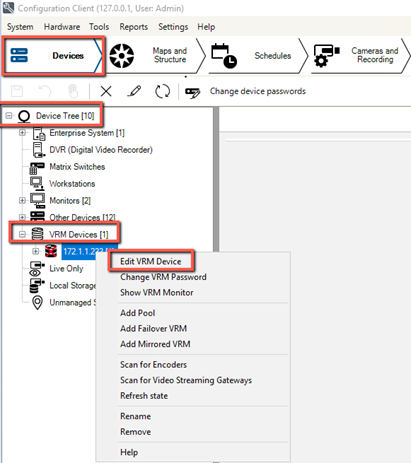Image resolution: width=411 pixels, height=463 pixels.
Task: Expand the Enterprise System node
Action: tap(22, 133)
